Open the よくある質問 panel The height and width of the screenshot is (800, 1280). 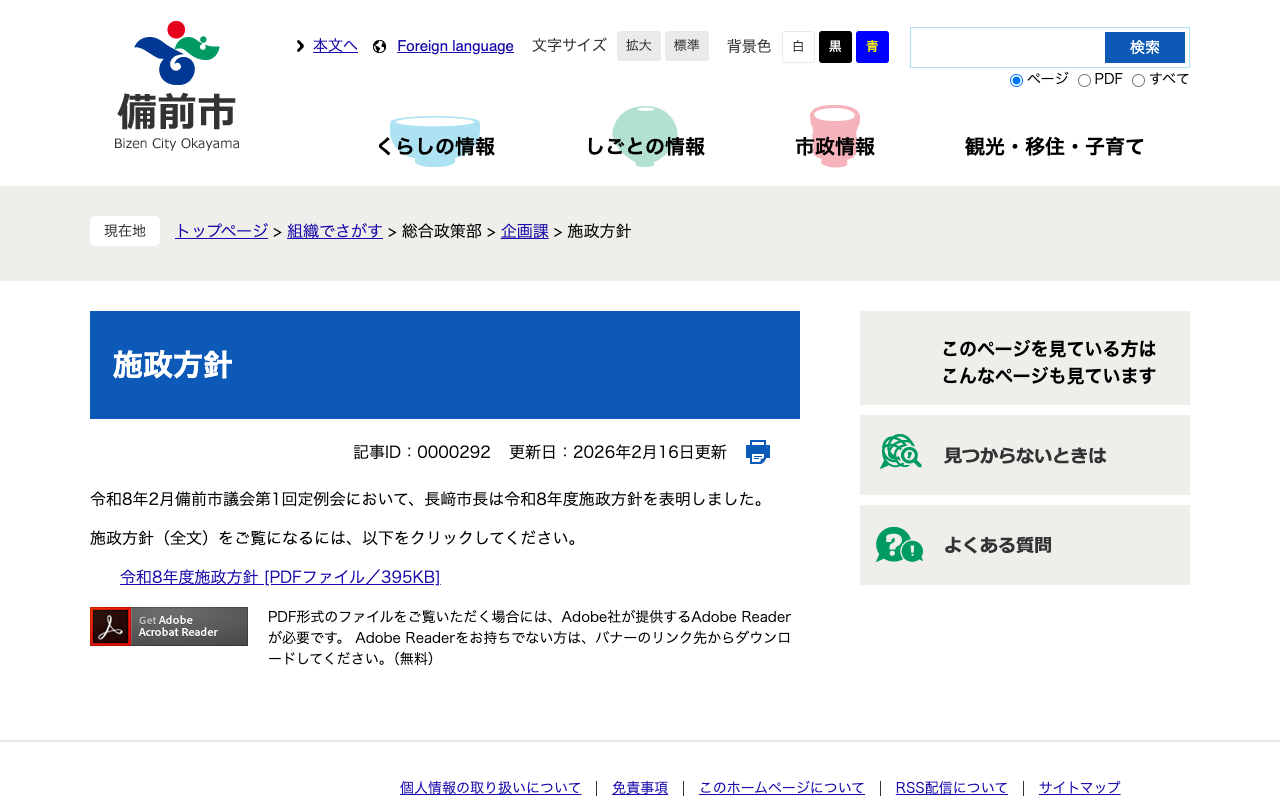[x=1025, y=545]
